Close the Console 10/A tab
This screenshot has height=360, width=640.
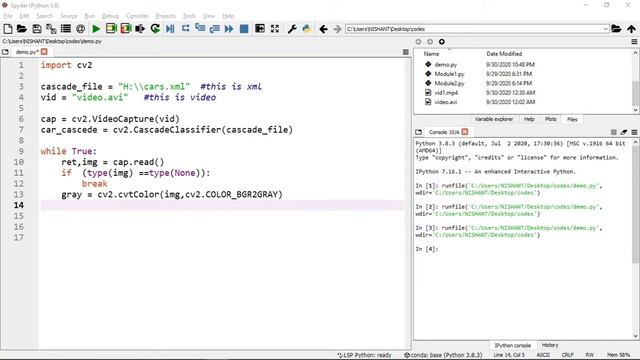coord(465,132)
